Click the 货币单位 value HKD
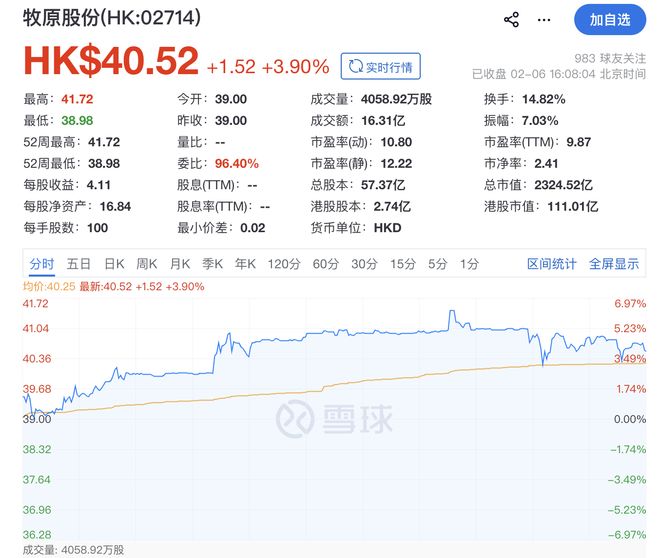This screenshot has width=660, height=558. 388,228
